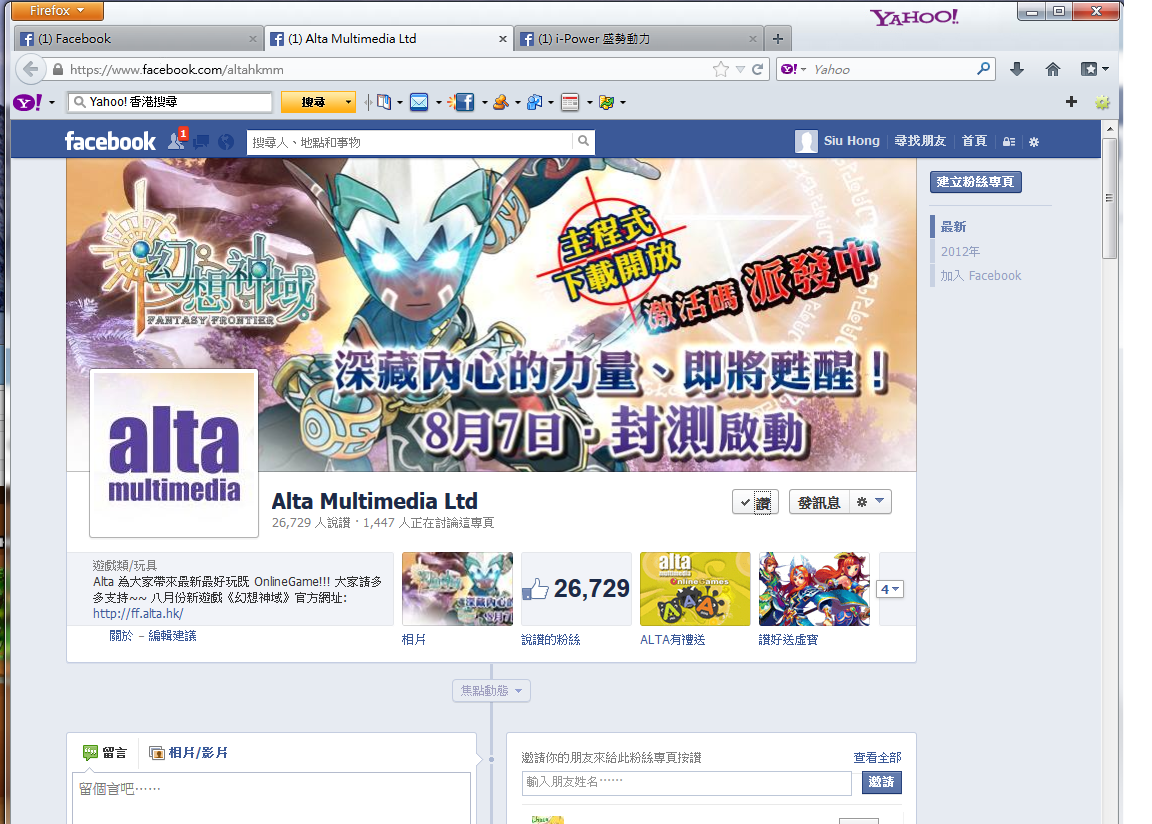The image size is (1152, 824).
Task: Click the Facebook search field 搜尋人、地點和事物
Action: coord(409,142)
